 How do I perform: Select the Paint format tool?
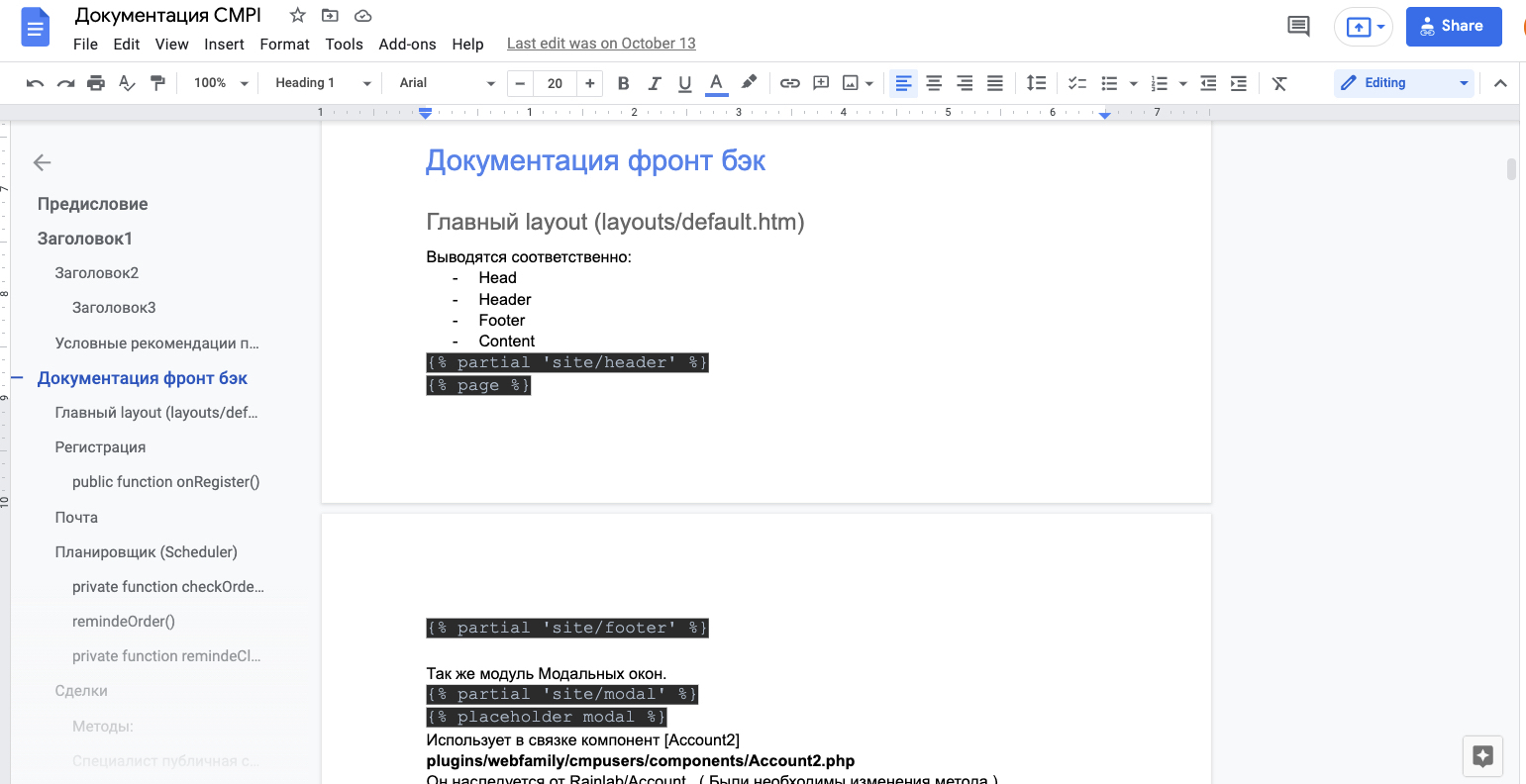pos(157,83)
